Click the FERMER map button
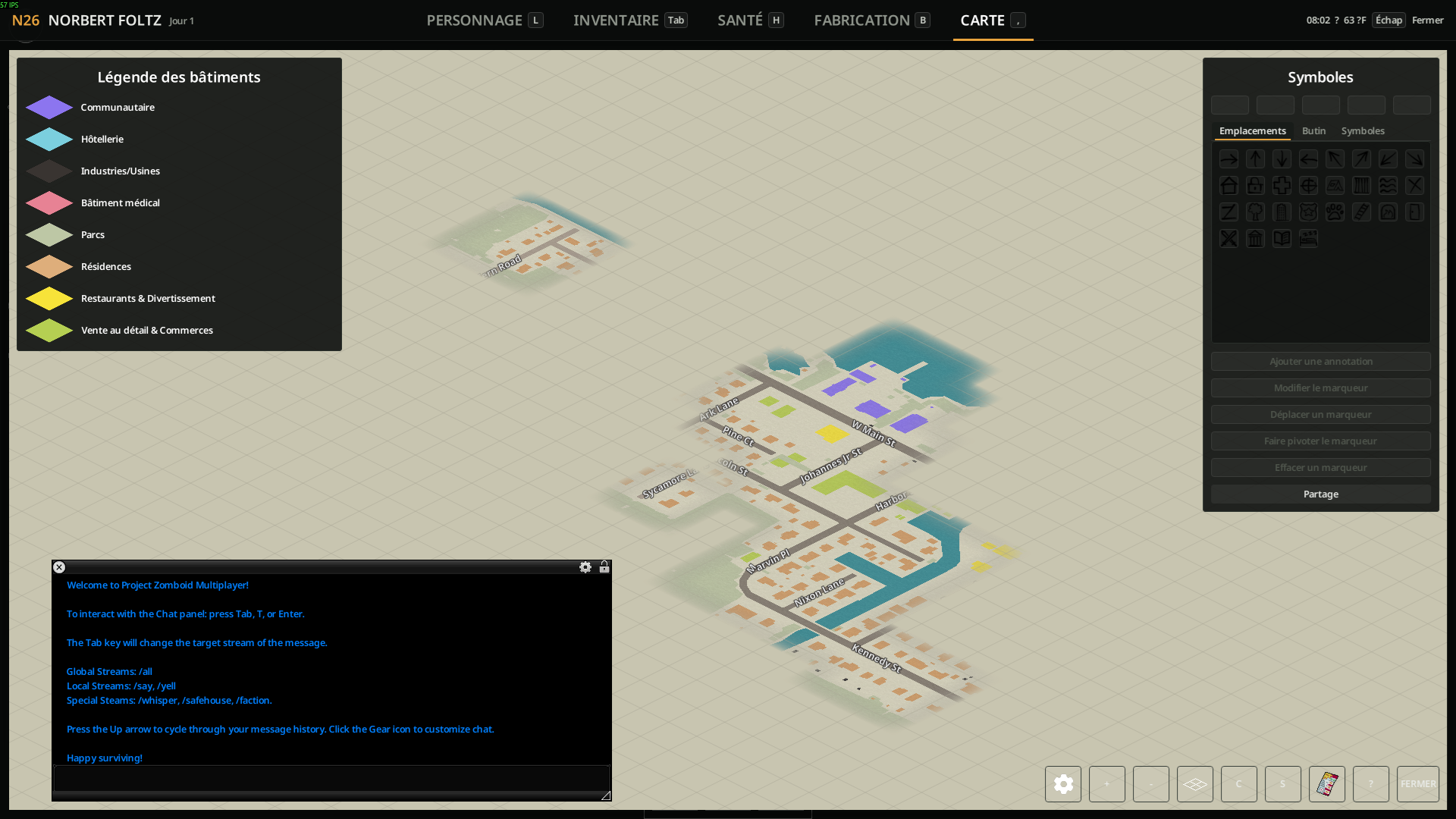This screenshot has height=819, width=1456. pyautogui.click(x=1418, y=784)
